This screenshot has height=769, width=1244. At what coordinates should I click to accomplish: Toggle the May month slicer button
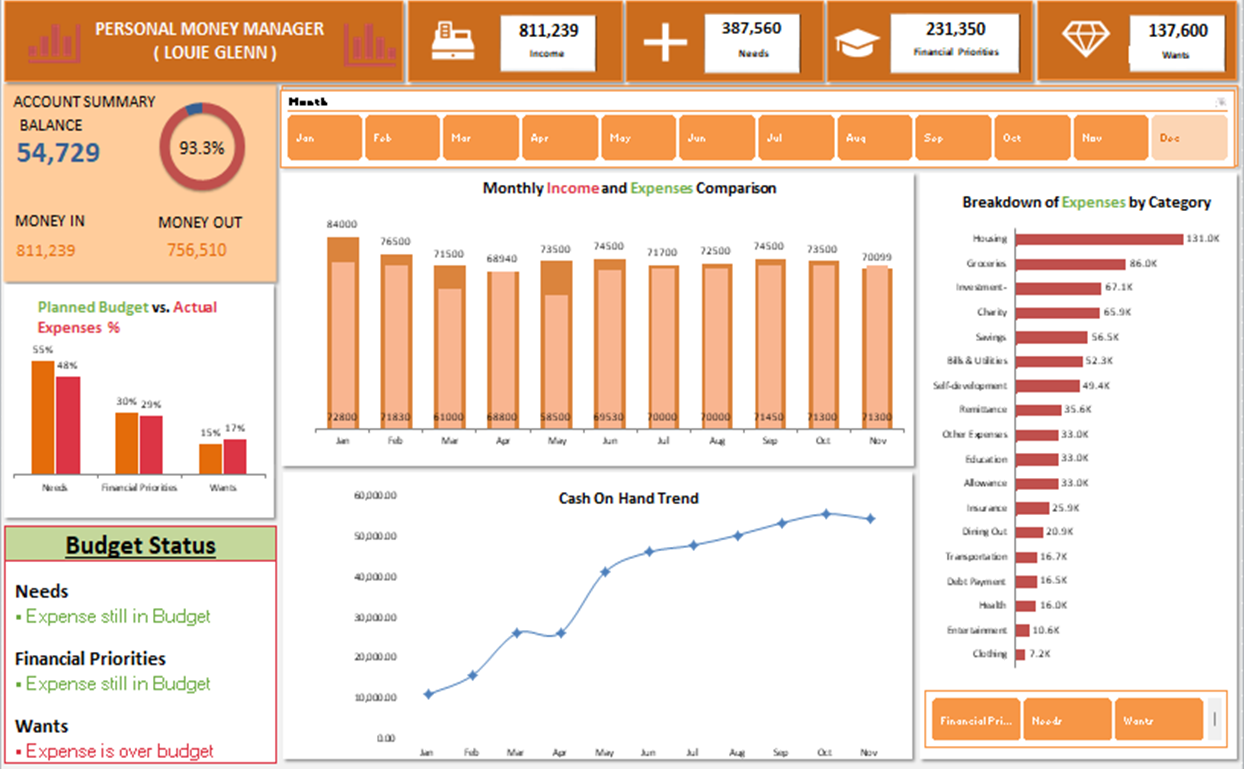pyautogui.click(x=638, y=137)
